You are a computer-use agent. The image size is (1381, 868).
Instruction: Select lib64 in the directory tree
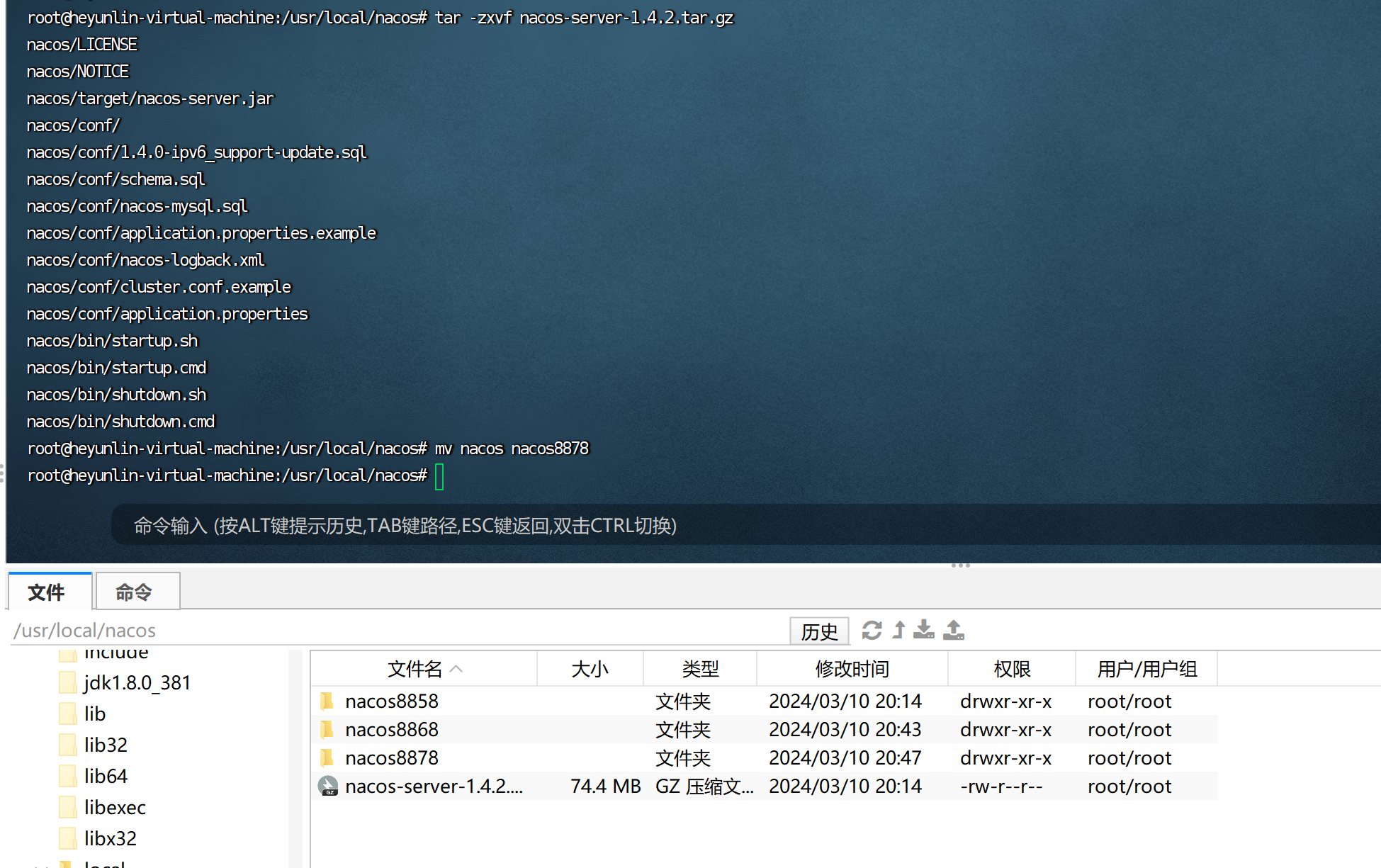pyautogui.click(x=106, y=776)
